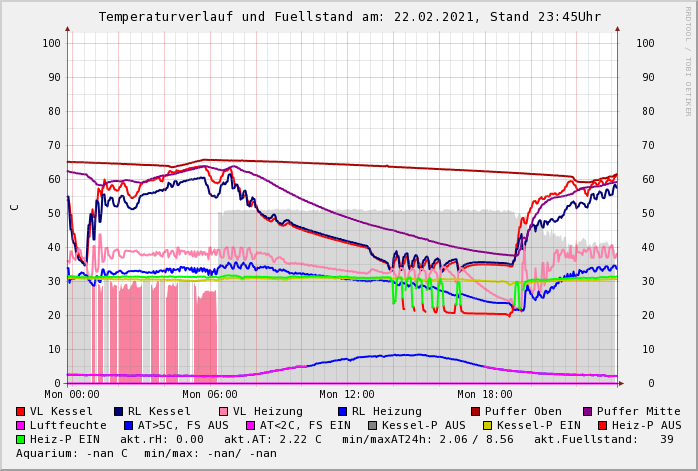Image resolution: width=698 pixels, height=471 pixels.
Task: Select the magenta Luftfeuchte legend swatch
Action: 21,426
